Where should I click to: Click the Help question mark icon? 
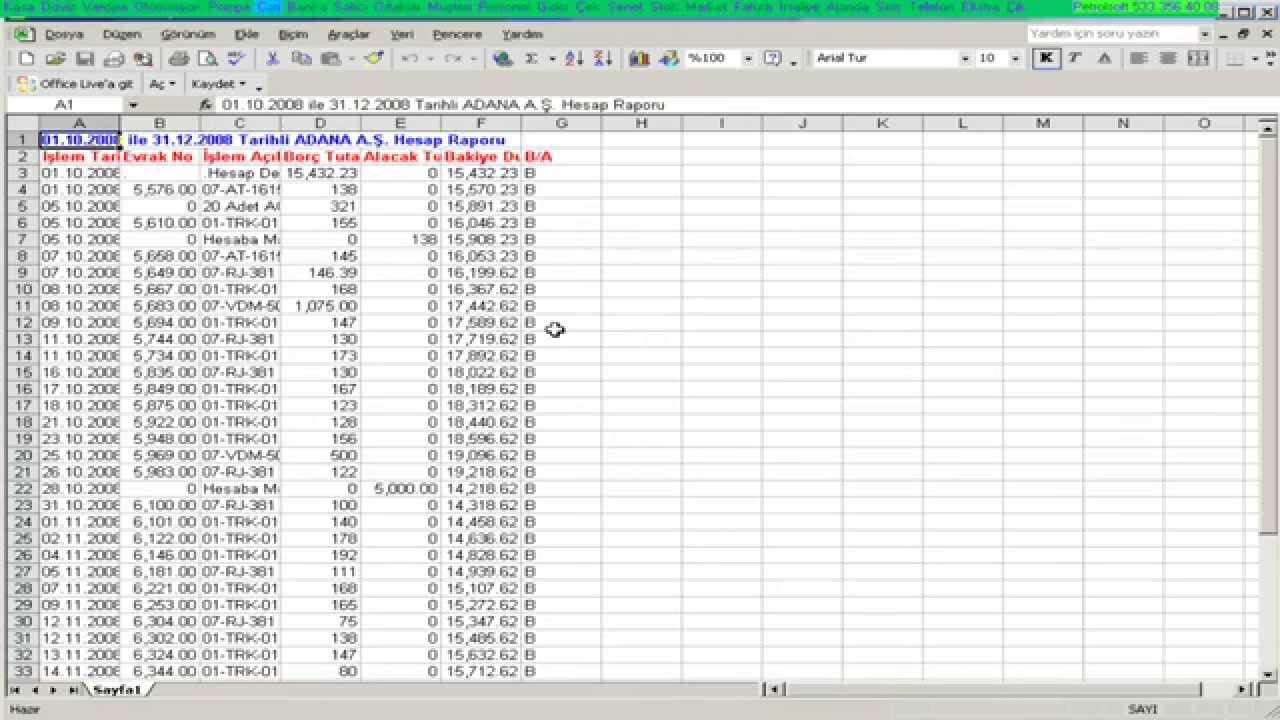point(772,59)
